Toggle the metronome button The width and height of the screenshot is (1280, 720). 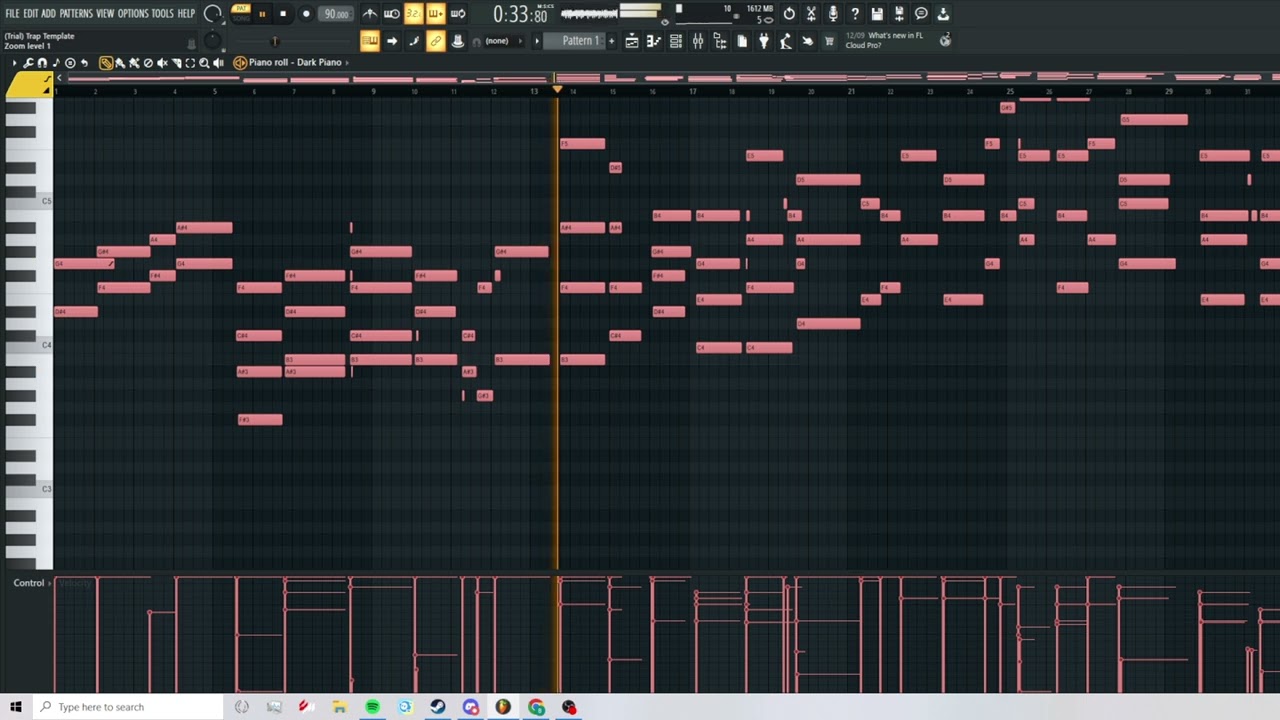(369, 14)
